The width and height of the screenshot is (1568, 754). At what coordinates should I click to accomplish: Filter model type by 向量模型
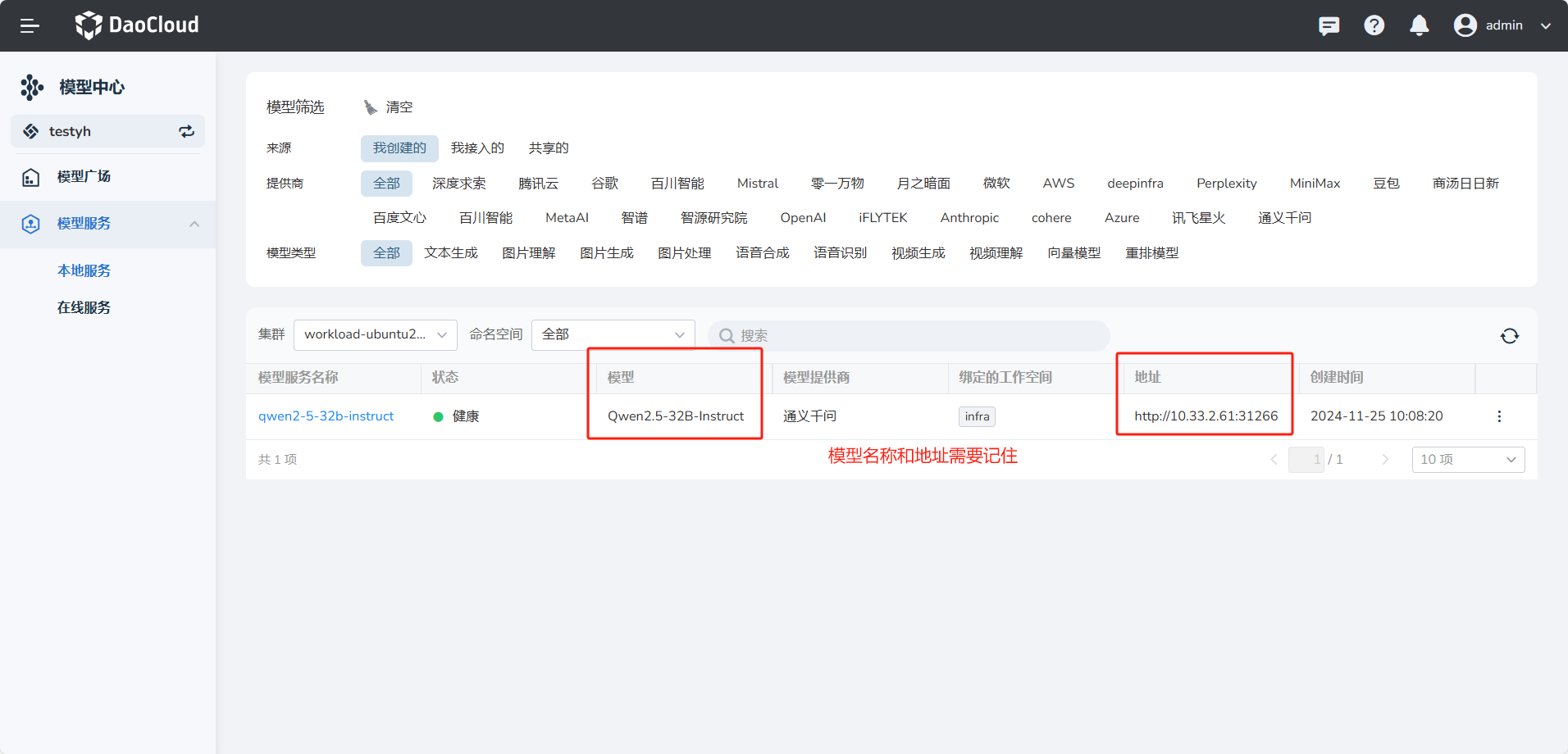pos(1074,253)
